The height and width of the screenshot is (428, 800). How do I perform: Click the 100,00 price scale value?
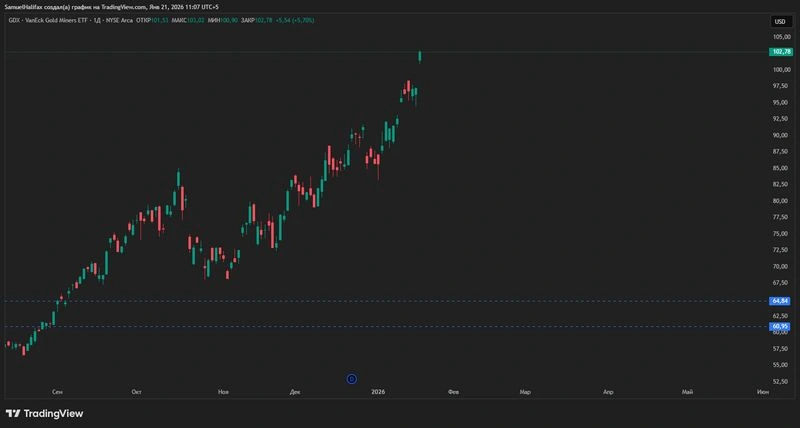coord(782,70)
